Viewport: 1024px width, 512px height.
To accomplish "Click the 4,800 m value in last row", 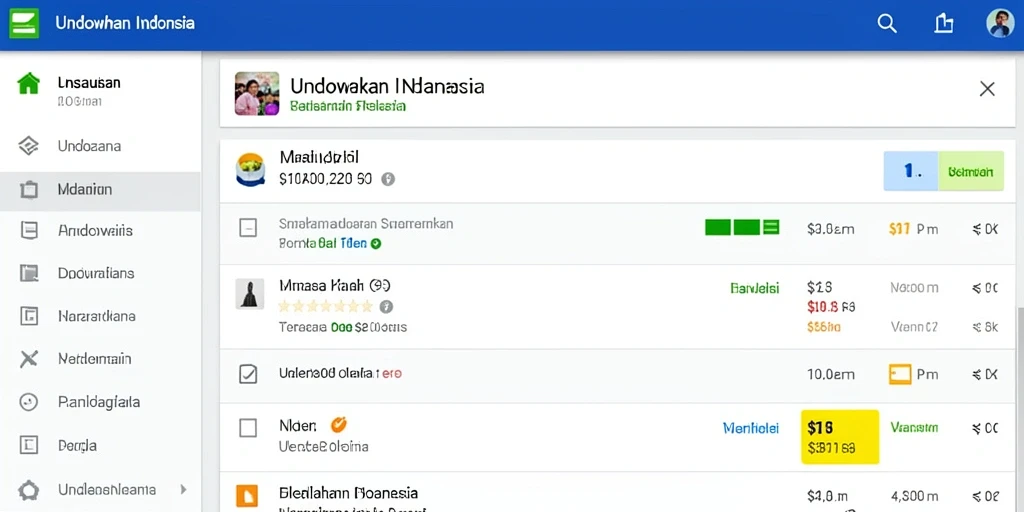I will [914, 496].
